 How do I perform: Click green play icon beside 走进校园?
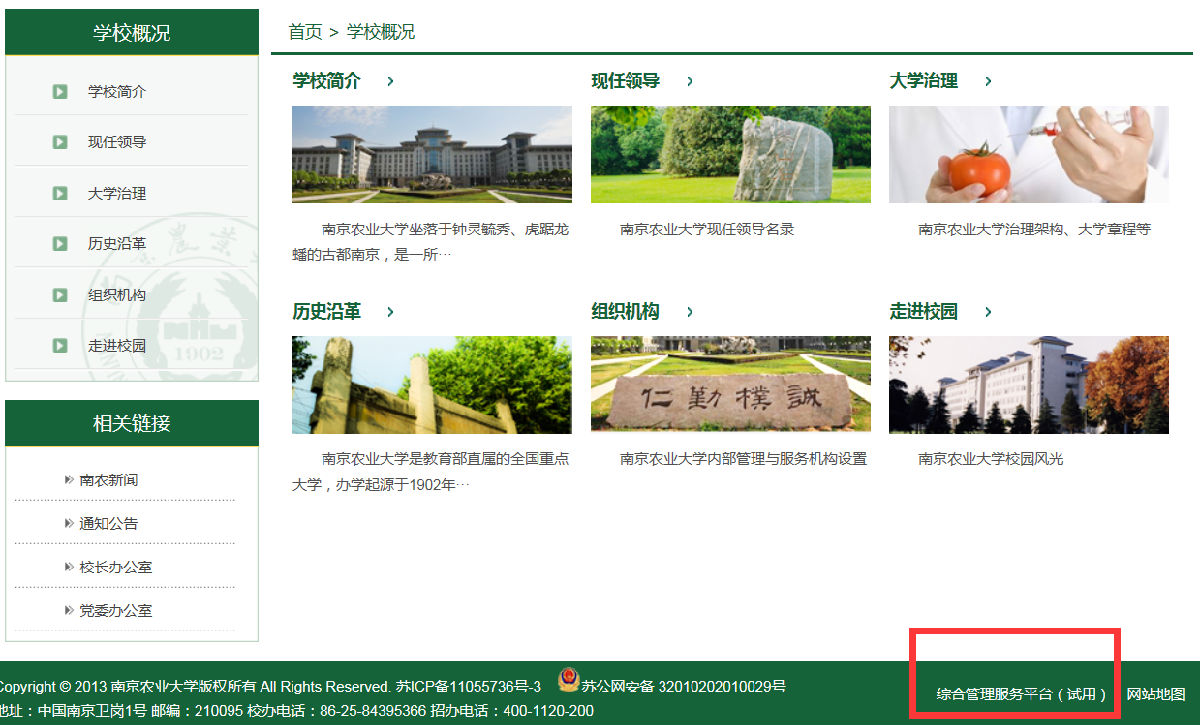click(60, 346)
